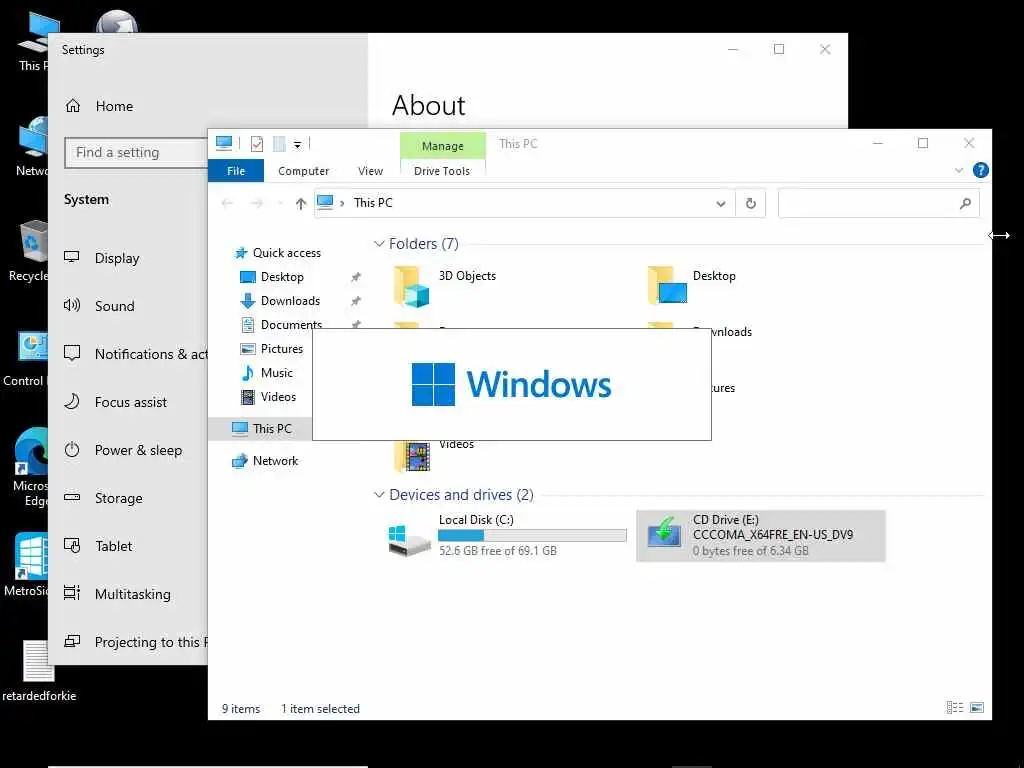Open Notifications & actions in Settings
The image size is (1024, 768).
point(136,354)
